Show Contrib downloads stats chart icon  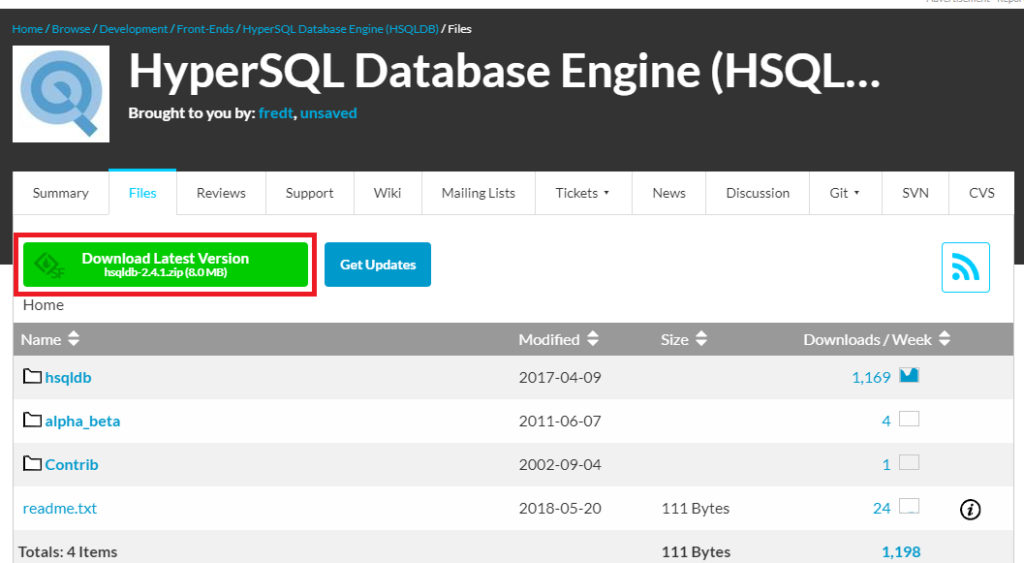pyautogui.click(x=909, y=462)
